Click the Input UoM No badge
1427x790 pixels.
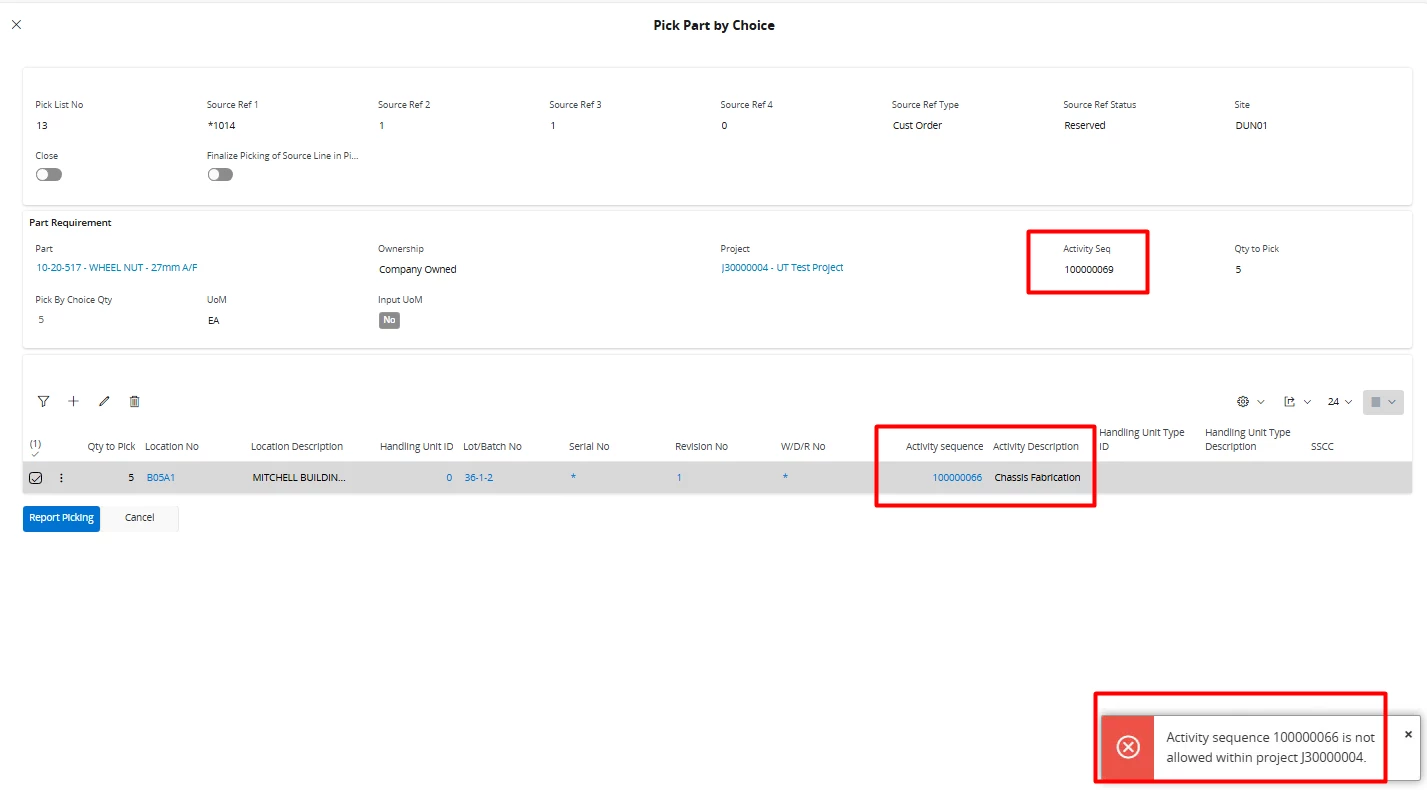[389, 320]
